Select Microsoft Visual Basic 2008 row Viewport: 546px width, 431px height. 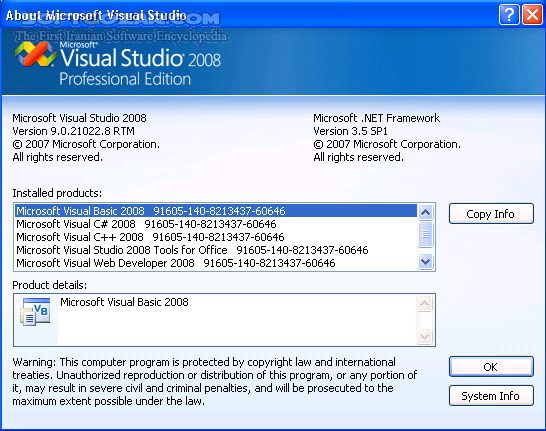[x=216, y=211]
